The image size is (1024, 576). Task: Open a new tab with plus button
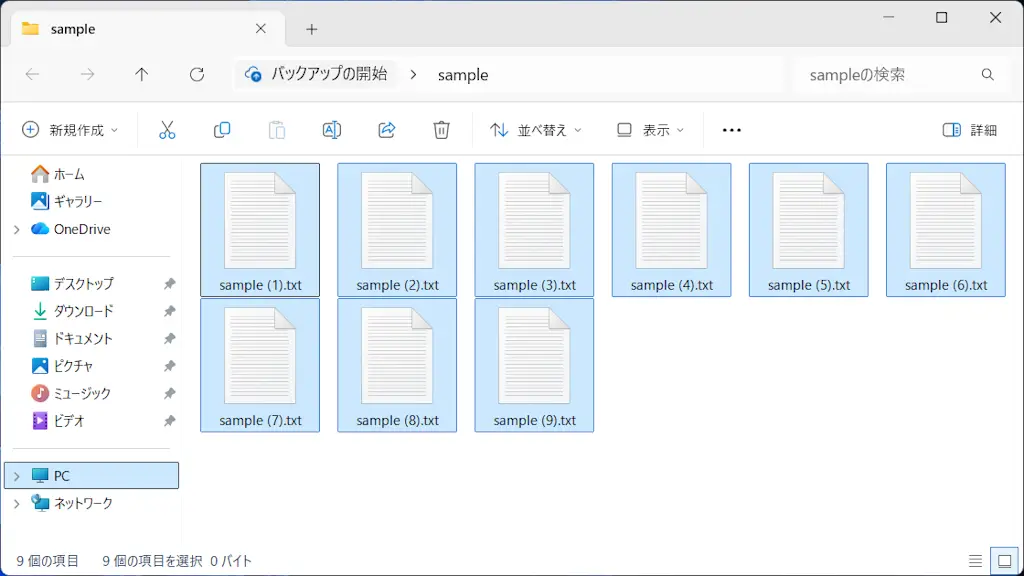(x=311, y=29)
